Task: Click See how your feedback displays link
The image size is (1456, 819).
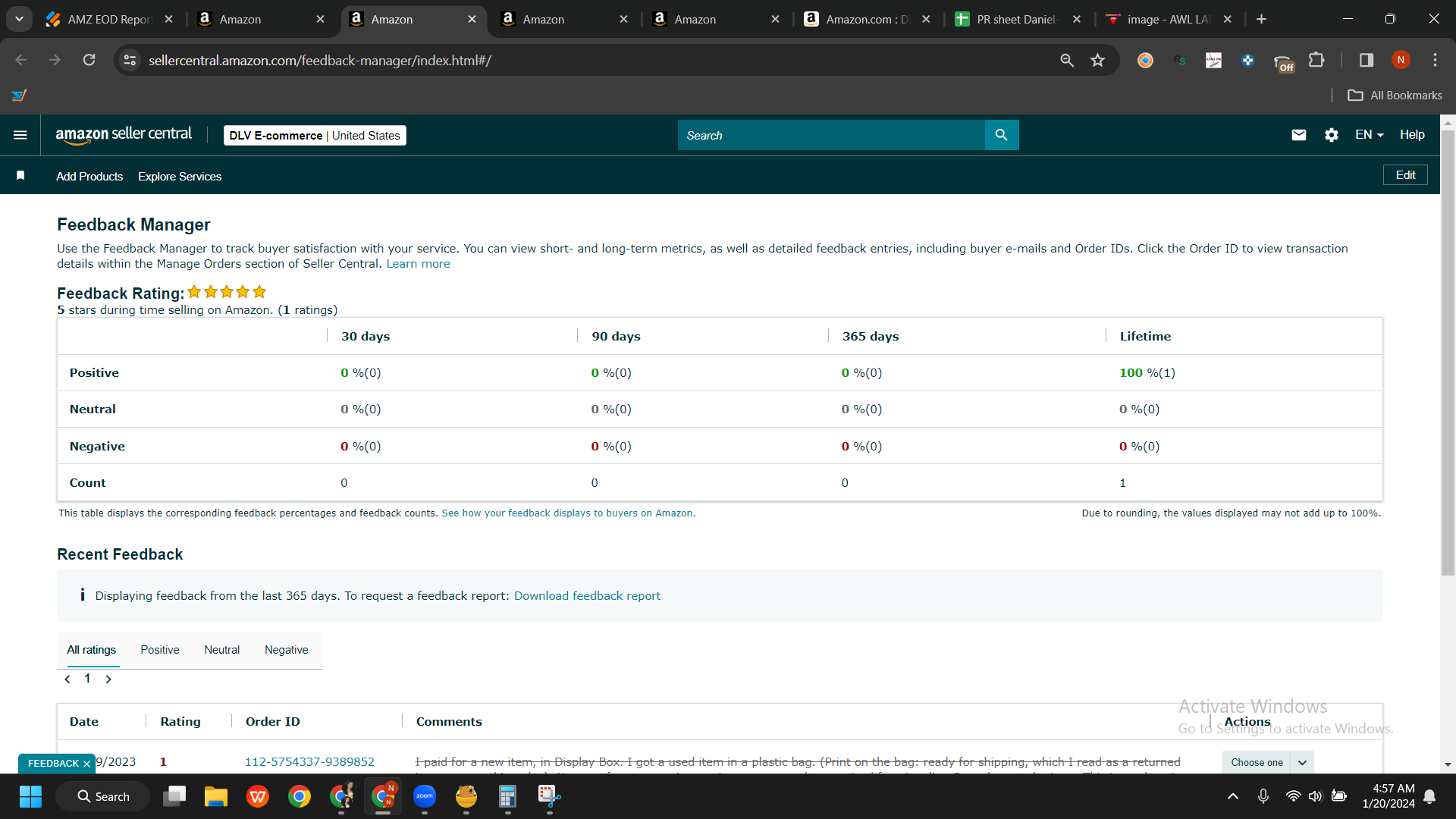Action: (568, 513)
